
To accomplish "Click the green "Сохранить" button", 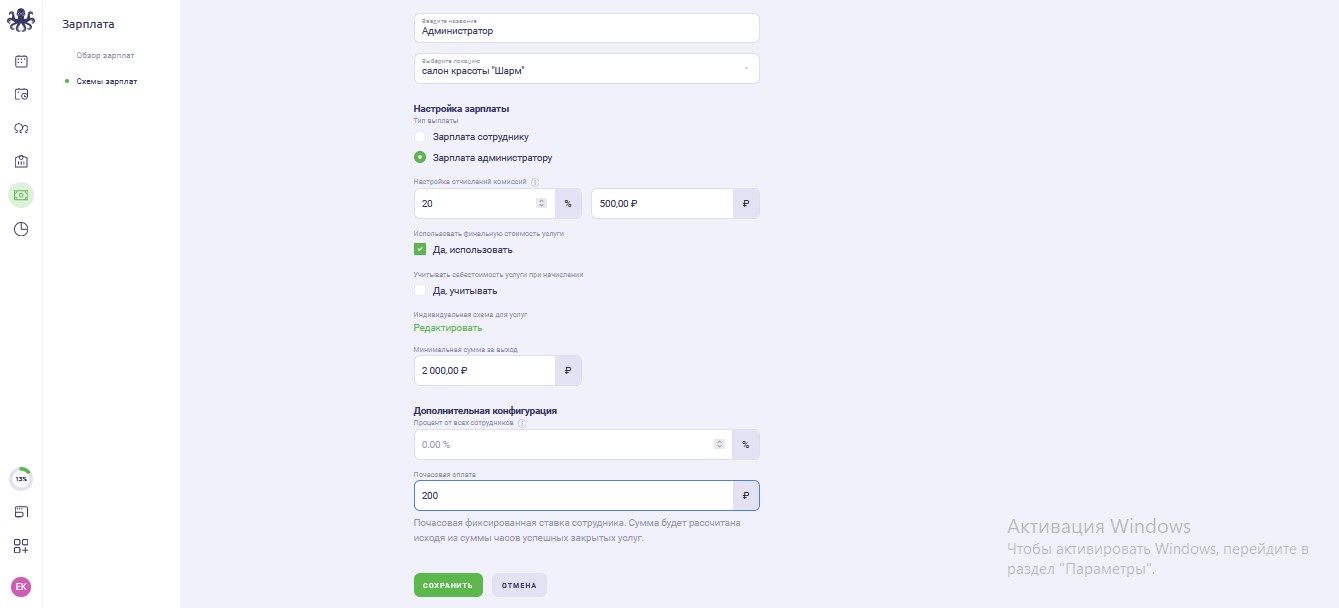I will 448,585.
